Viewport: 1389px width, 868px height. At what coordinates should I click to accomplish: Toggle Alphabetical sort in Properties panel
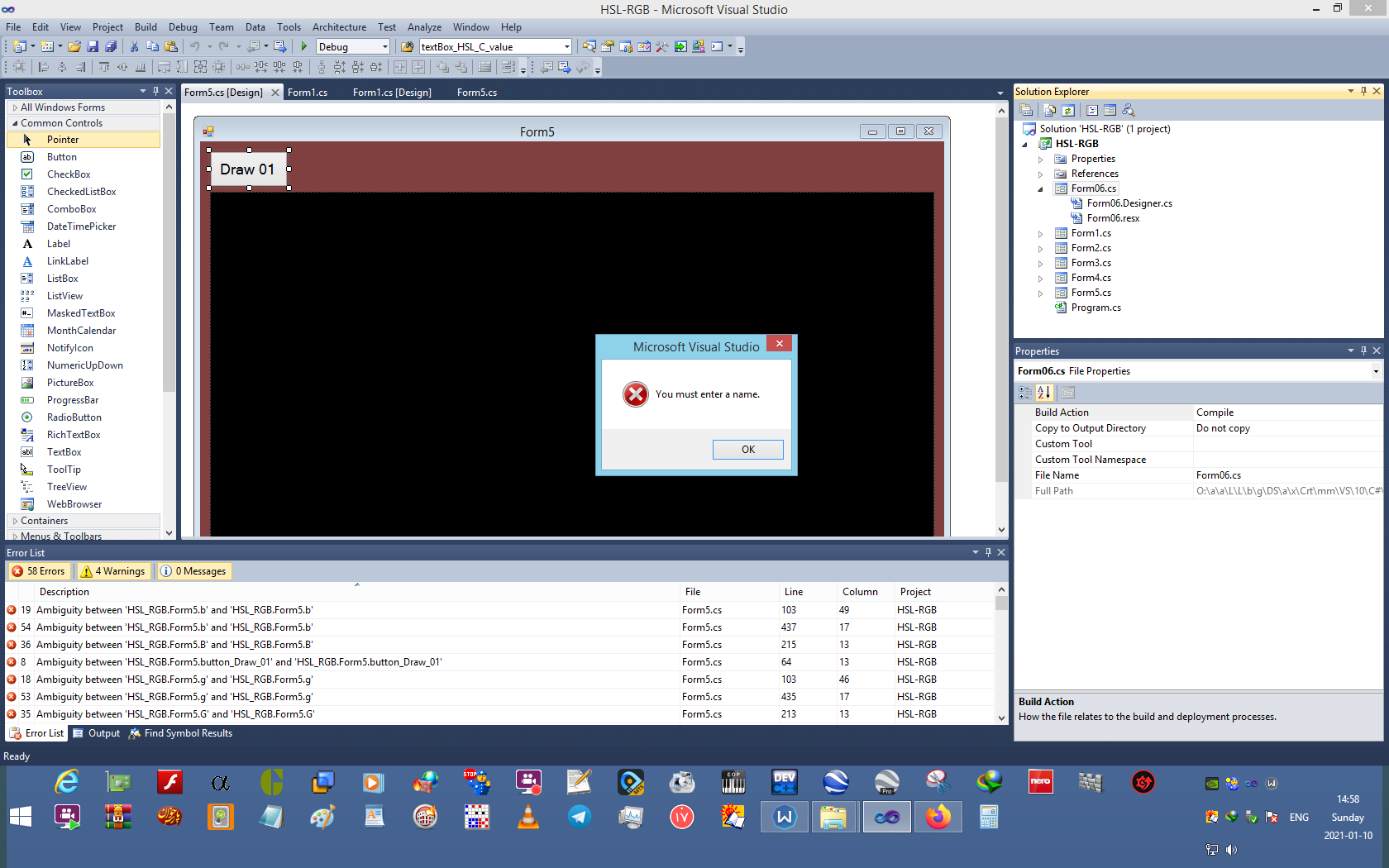(x=1044, y=393)
